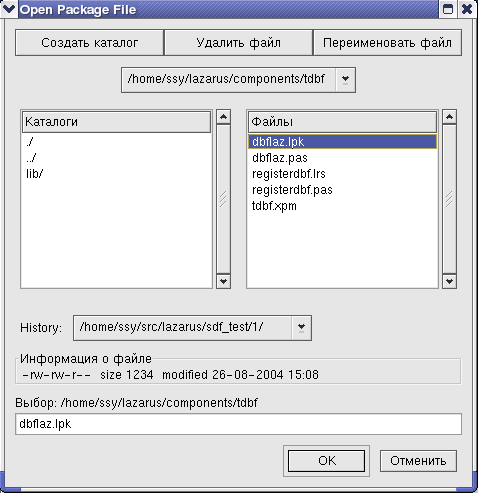This screenshot has height=493, width=478.
Task: Go to parent directory ../ entry
Action: pos(31,158)
